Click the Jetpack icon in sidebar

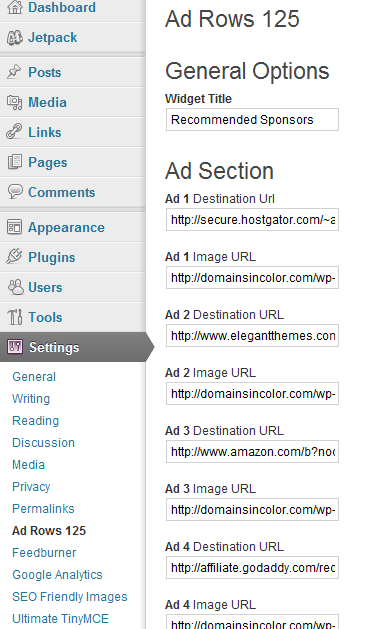point(14,38)
